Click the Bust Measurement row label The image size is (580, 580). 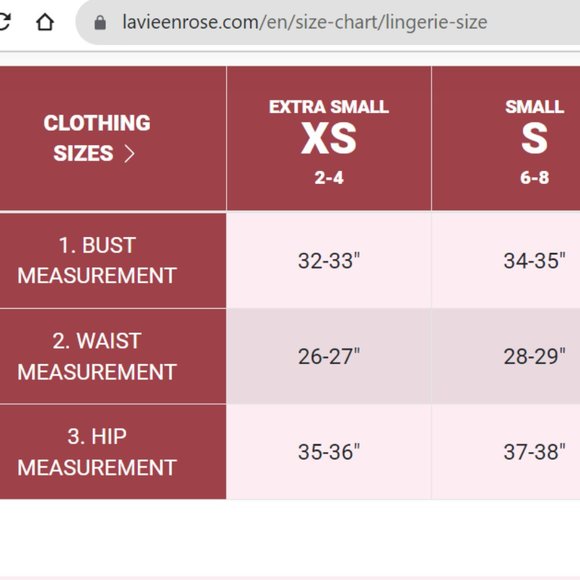97,260
